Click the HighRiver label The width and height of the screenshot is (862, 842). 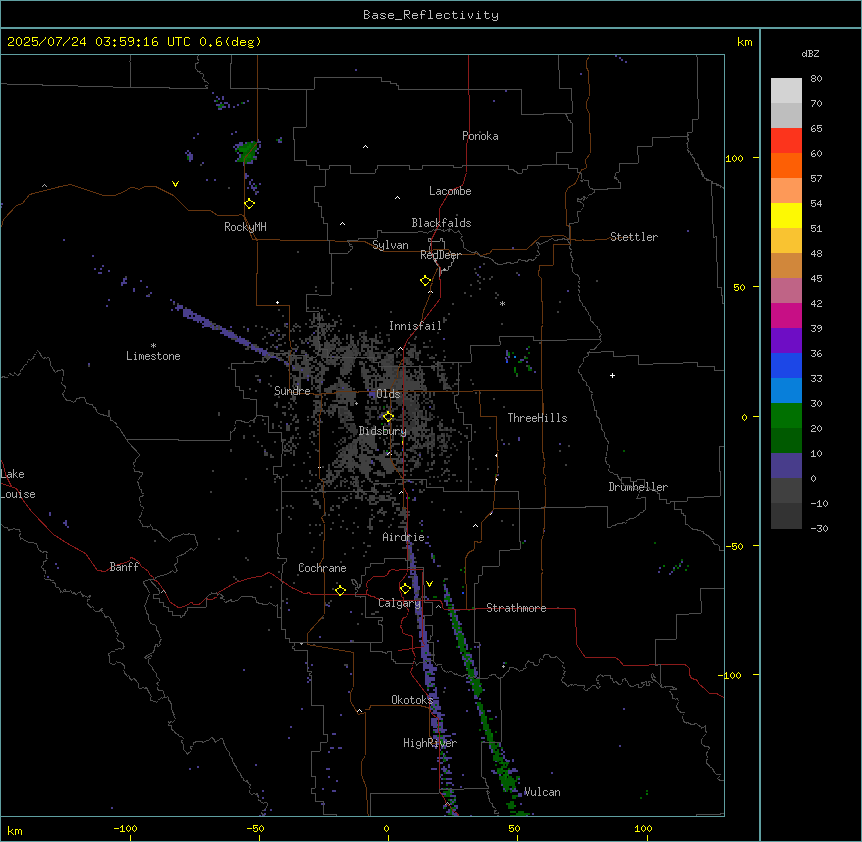click(430, 743)
